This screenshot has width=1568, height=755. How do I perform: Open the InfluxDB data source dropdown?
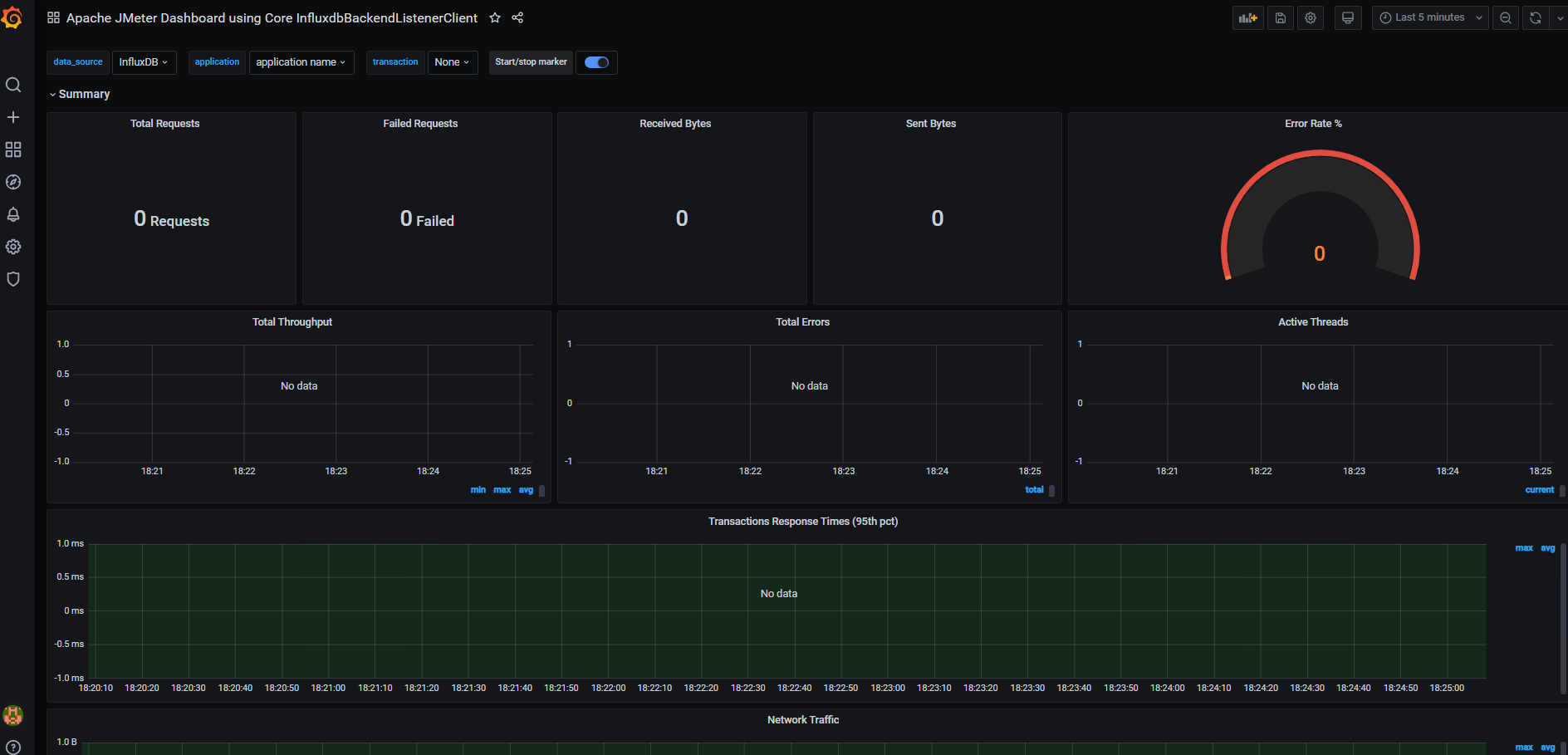click(144, 62)
